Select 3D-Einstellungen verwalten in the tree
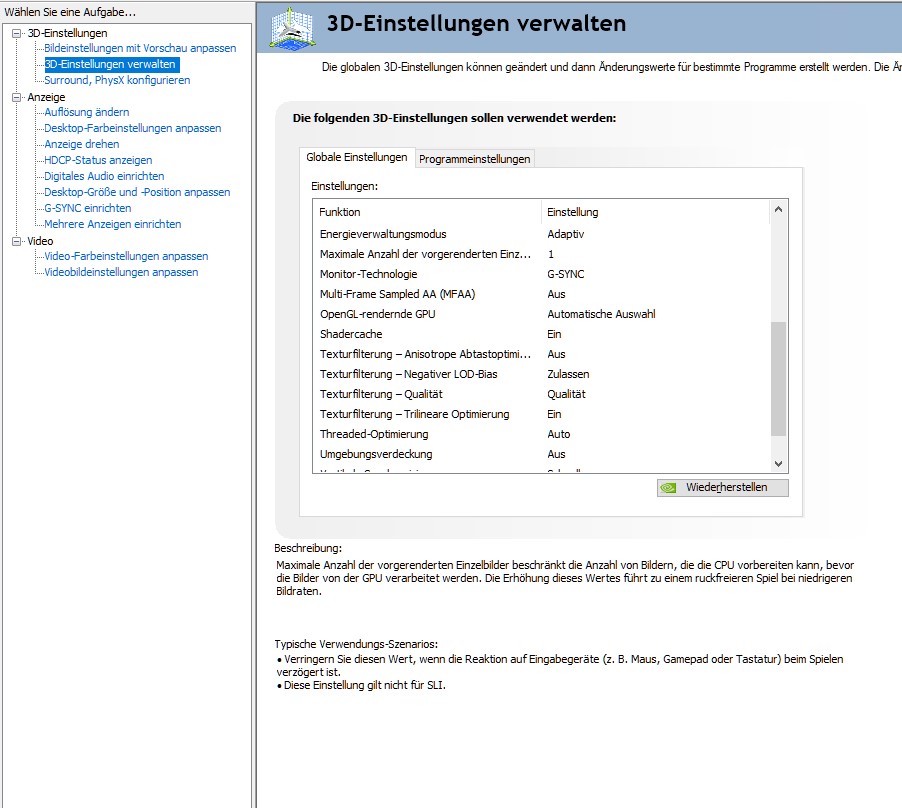 pos(110,64)
